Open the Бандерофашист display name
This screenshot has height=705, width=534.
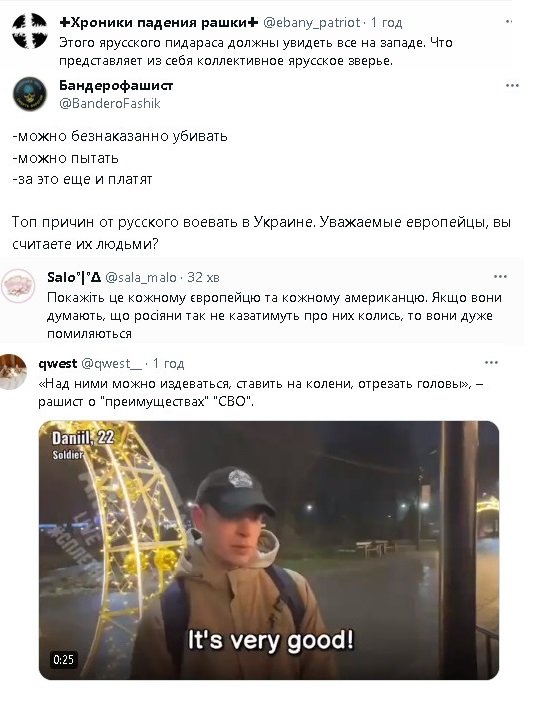[116, 85]
